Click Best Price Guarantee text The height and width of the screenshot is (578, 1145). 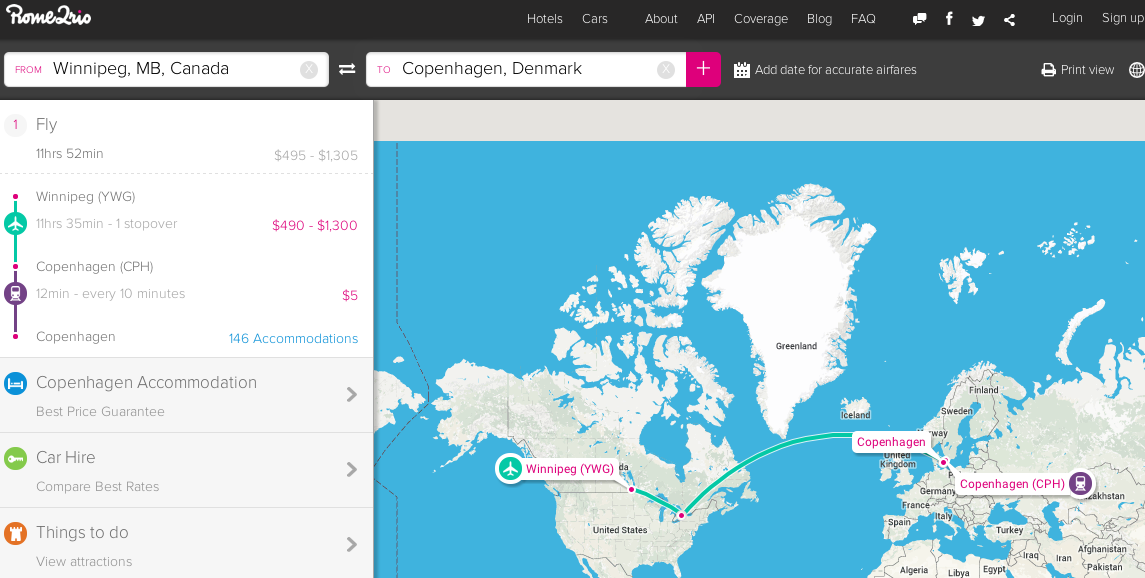[100, 412]
